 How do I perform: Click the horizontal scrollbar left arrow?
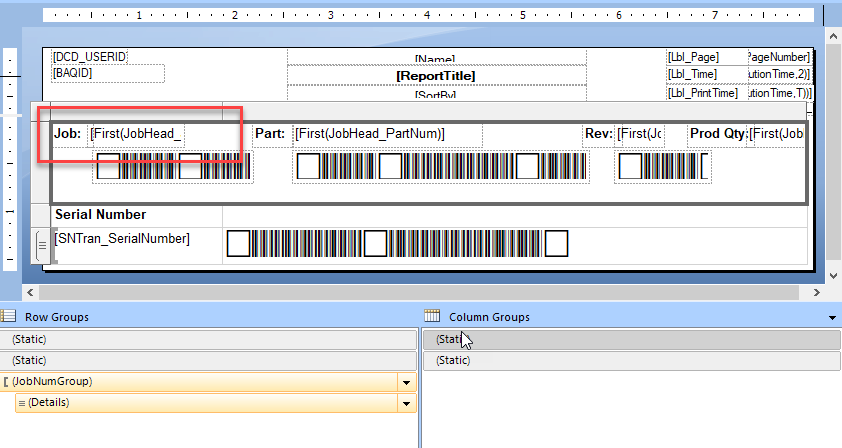31,293
